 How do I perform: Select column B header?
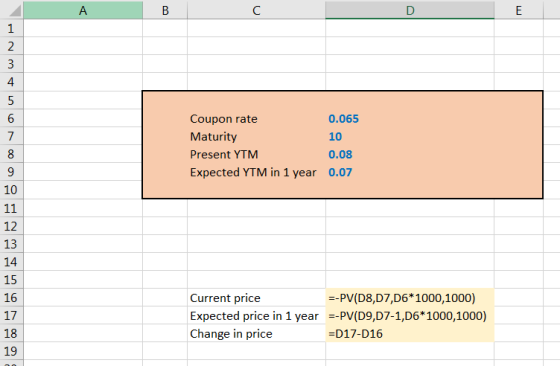pos(165,10)
